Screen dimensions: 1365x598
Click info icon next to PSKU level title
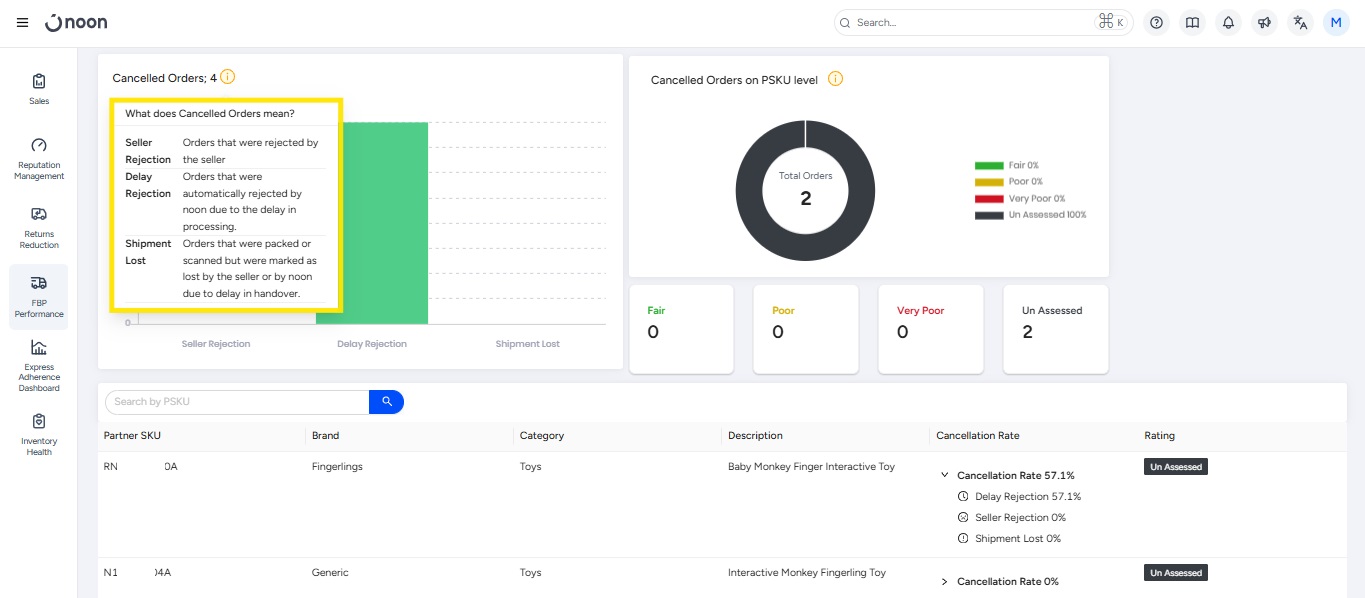click(835, 79)
